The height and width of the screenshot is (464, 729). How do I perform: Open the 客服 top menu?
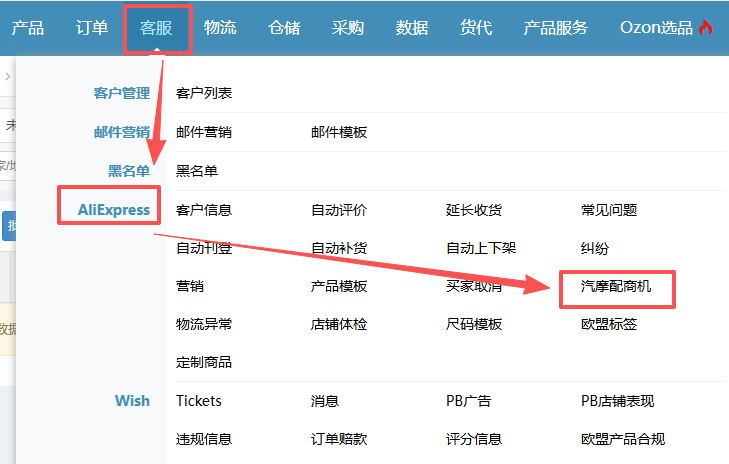(x=156, y=28)
